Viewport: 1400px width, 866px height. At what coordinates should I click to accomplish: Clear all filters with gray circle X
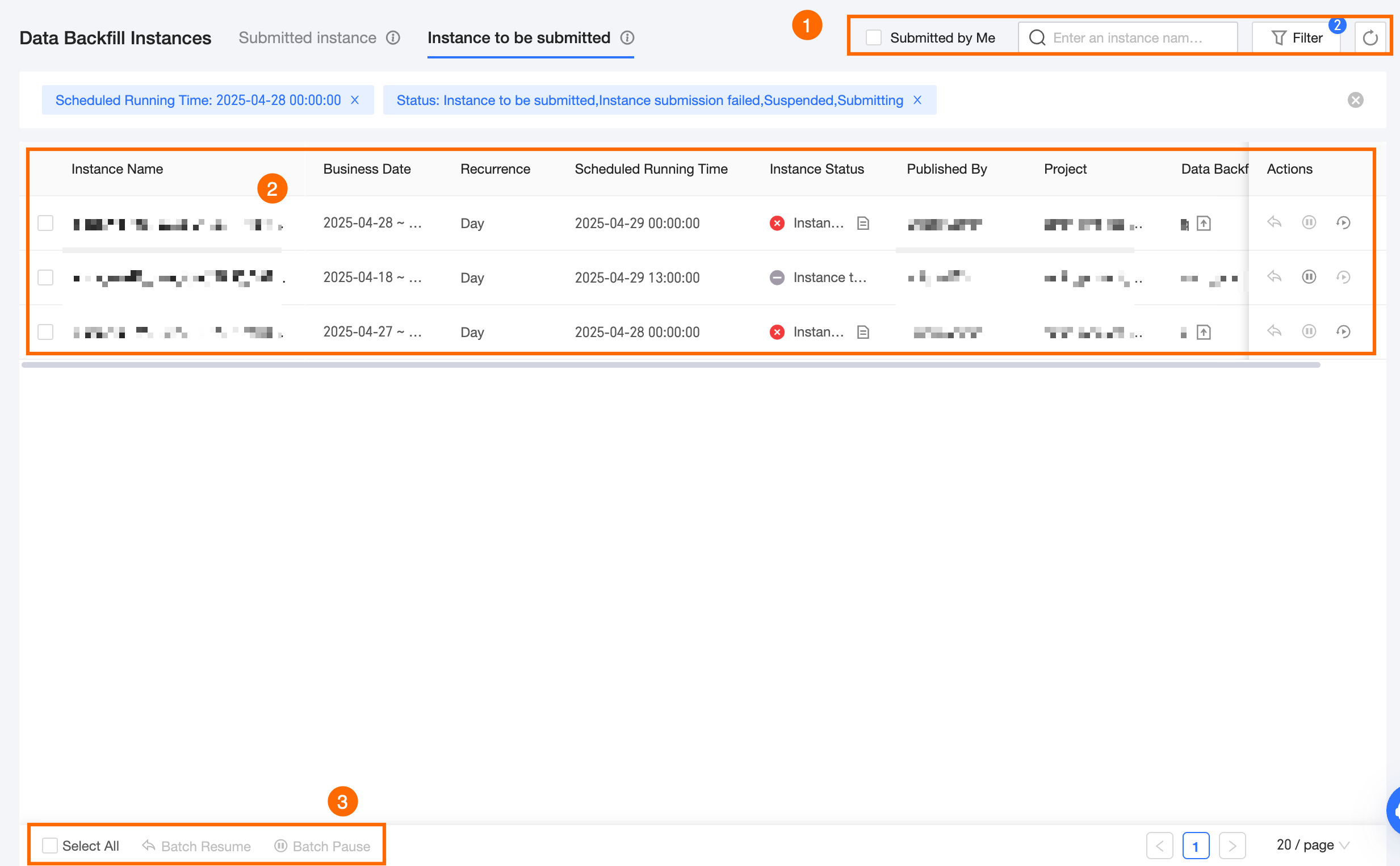(1355, 100)
